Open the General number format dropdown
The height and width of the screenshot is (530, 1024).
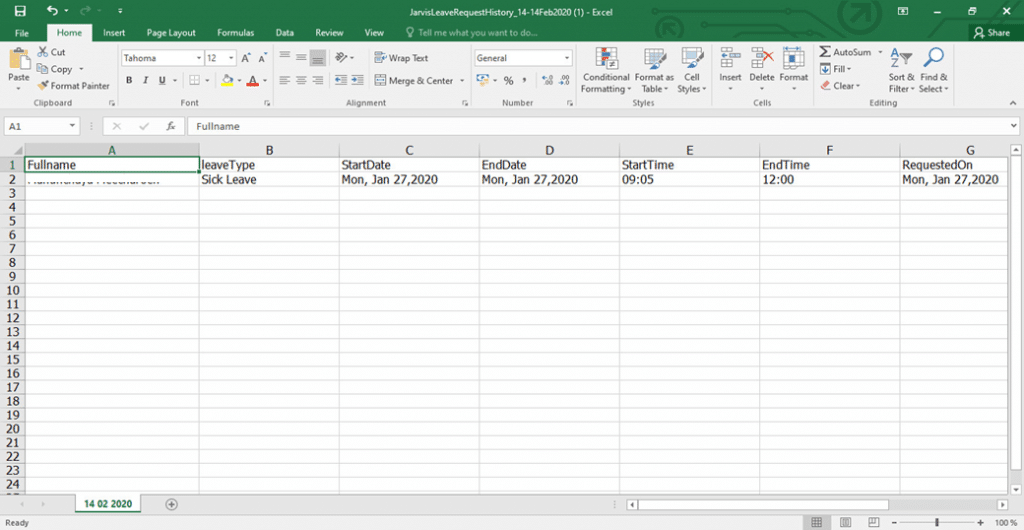(x=566, y=58)
